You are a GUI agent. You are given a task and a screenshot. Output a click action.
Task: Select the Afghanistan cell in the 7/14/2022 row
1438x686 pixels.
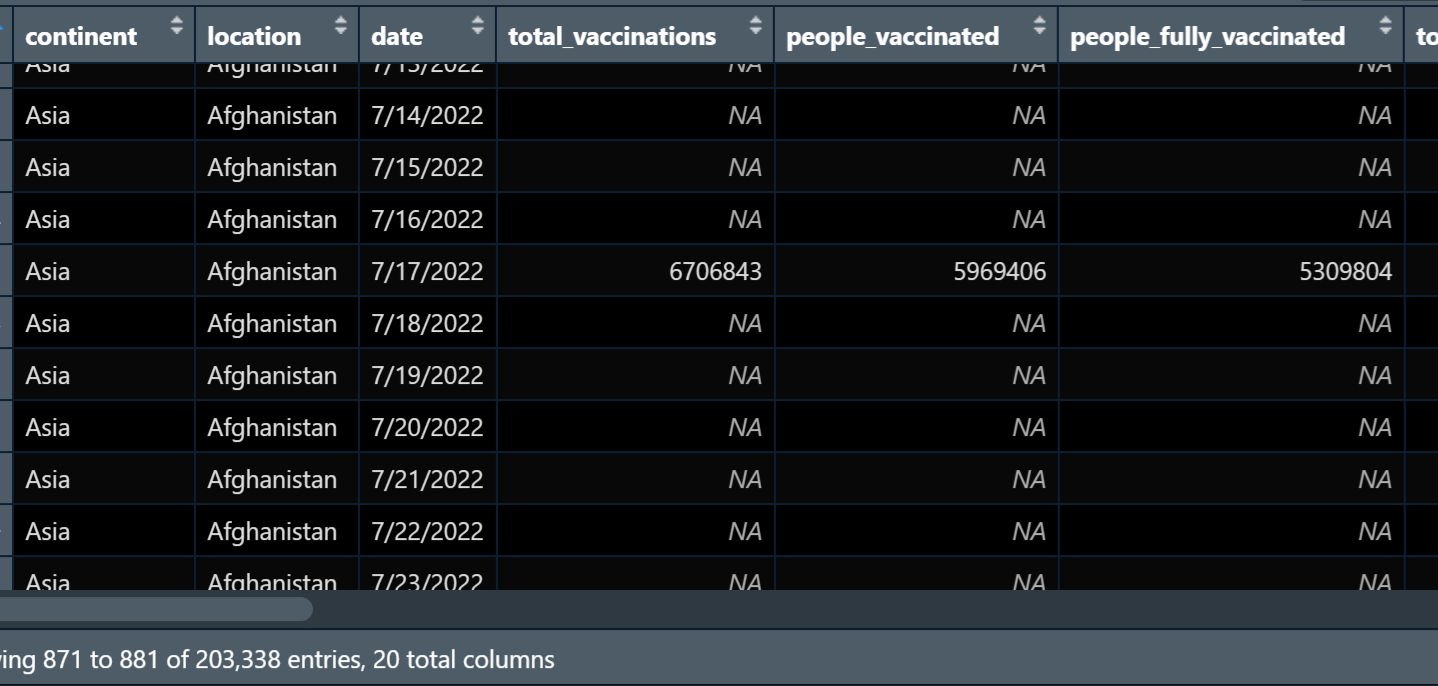click(x=270, y=115)
